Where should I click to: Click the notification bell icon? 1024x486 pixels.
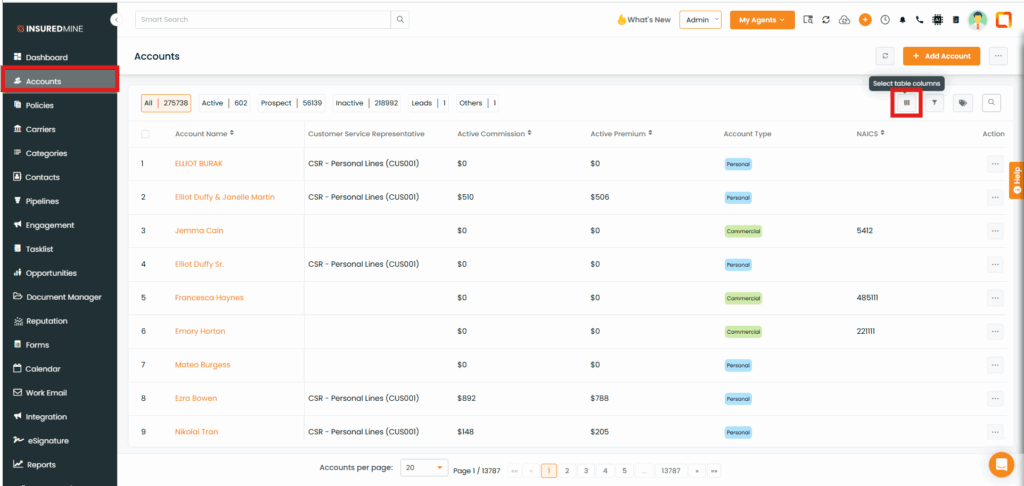pos(902,20)
